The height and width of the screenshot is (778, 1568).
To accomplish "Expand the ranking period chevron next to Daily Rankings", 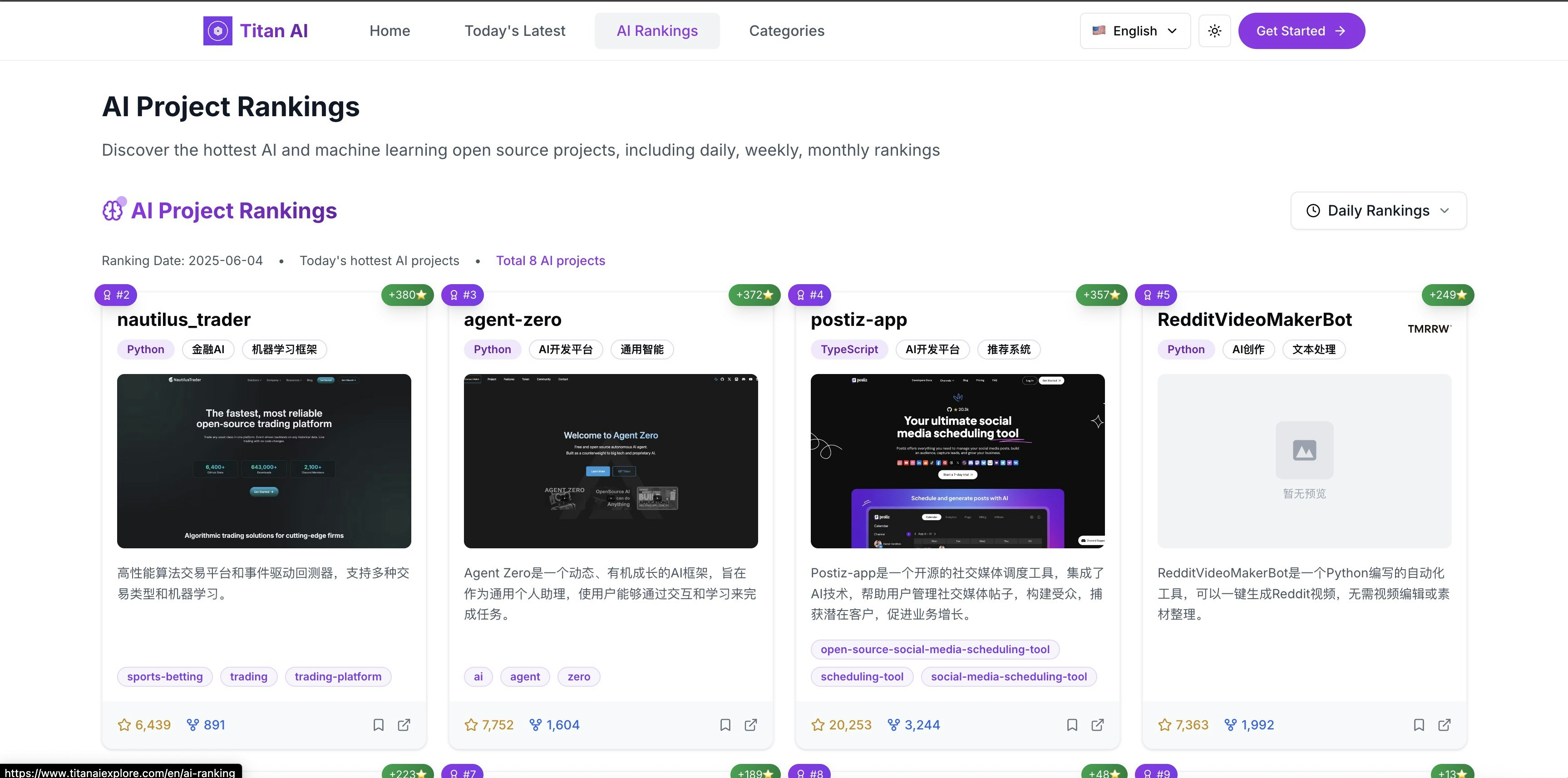I will pyautogui.click(x=1447, y=211).
